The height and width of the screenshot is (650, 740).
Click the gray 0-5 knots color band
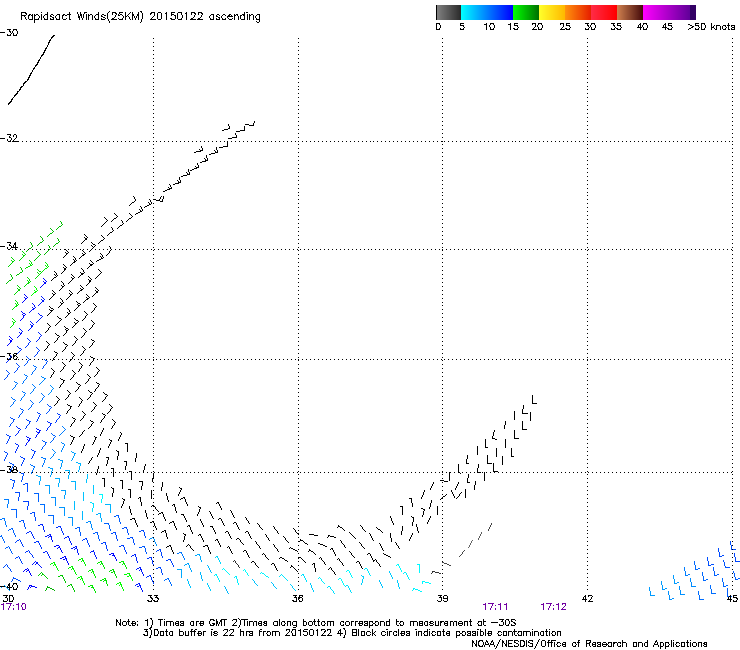coord(448,12)
